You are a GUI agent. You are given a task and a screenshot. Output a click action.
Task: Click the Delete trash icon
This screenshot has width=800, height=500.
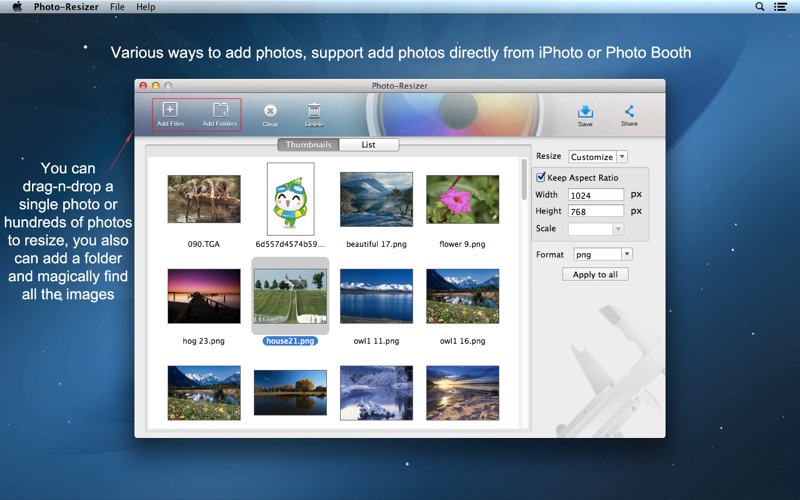tap(314, 112)
